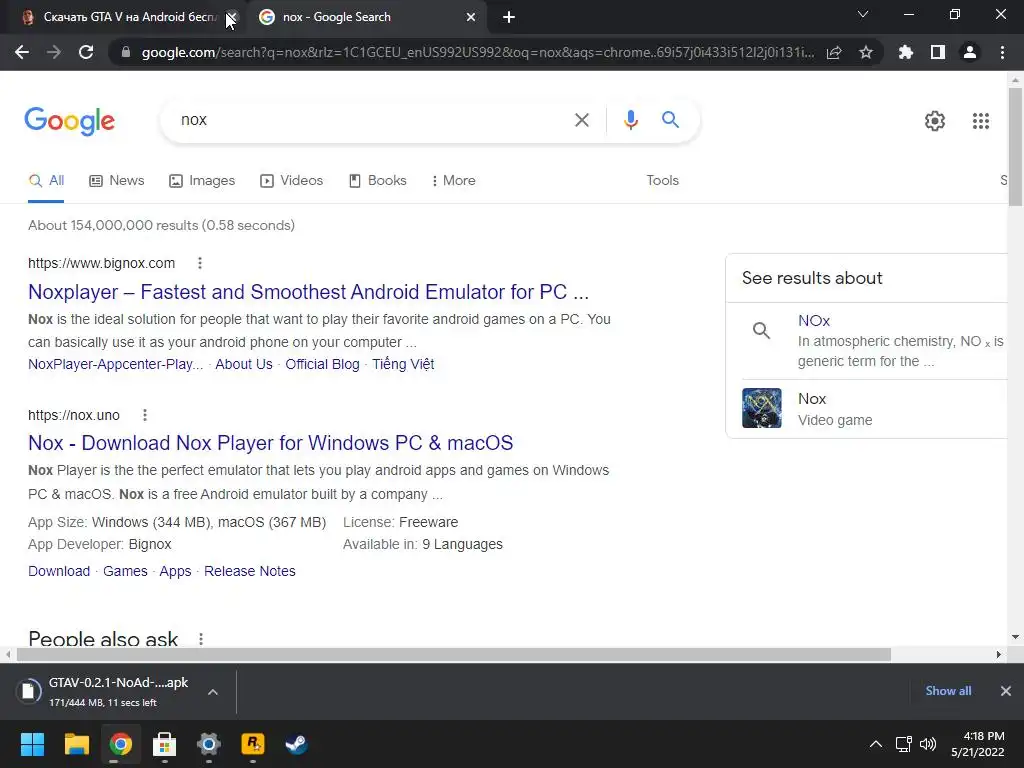This screenshot has width=1024, height=768.
Task: Open the Extensions puzzle icon
Action: point(906,52)
